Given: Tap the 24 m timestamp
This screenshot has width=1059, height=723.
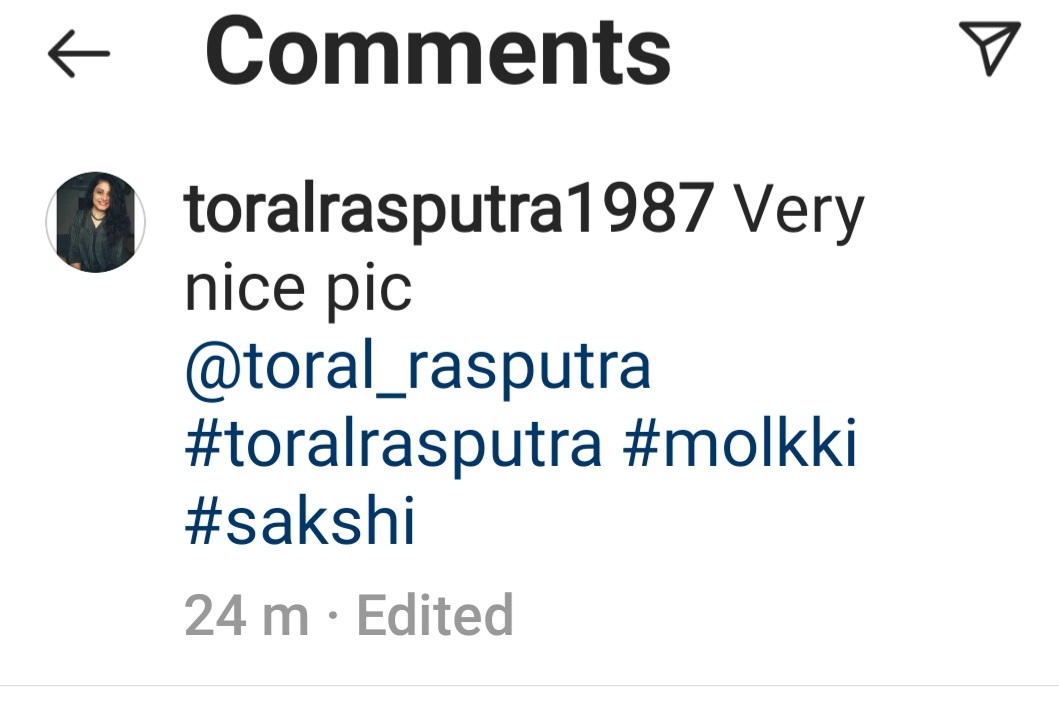Looking at the screenshot, I should [247, 616].
